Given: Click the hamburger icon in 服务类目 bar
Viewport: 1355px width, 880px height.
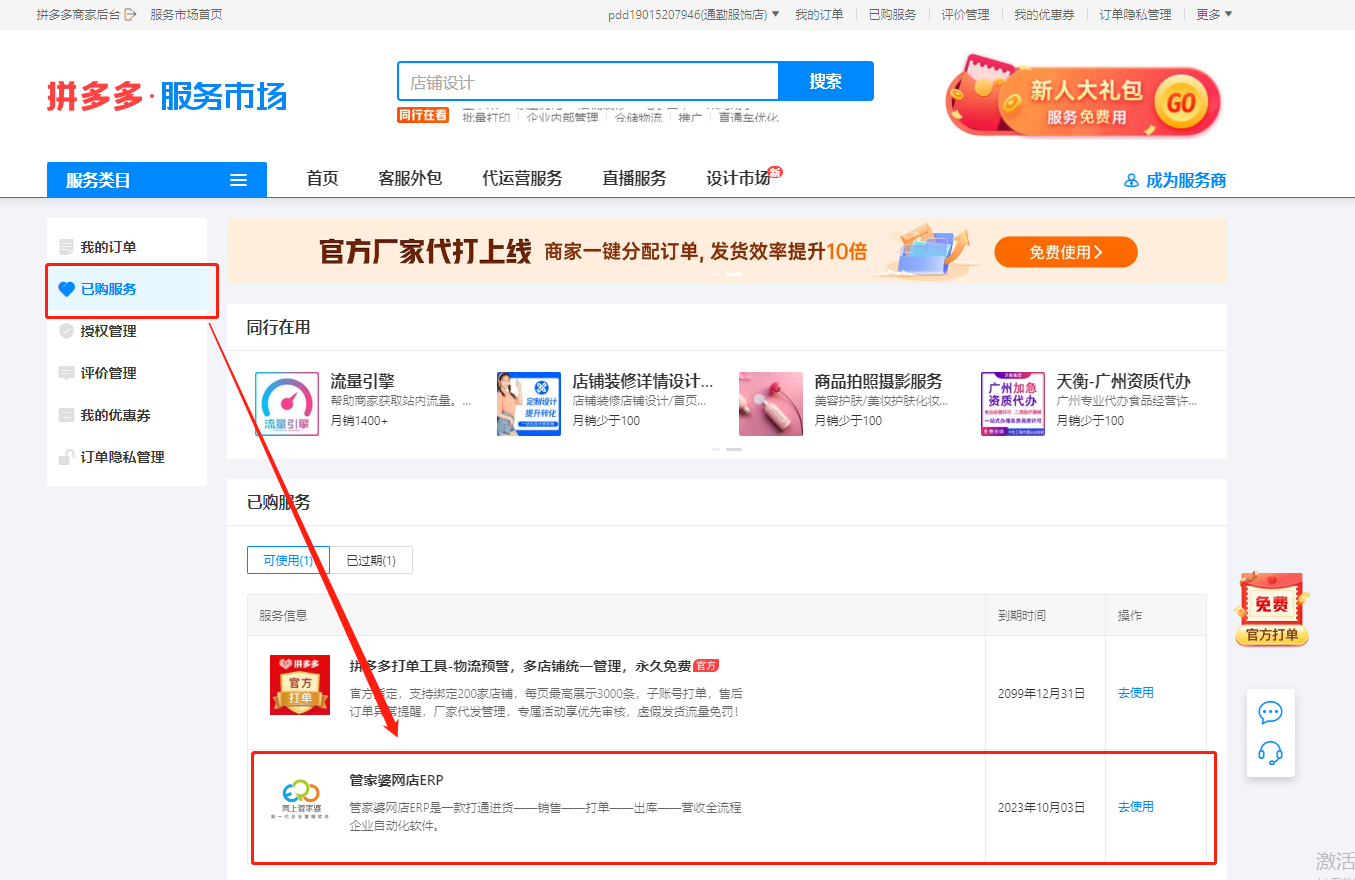Looking at the screenshot, I should 238,180.
